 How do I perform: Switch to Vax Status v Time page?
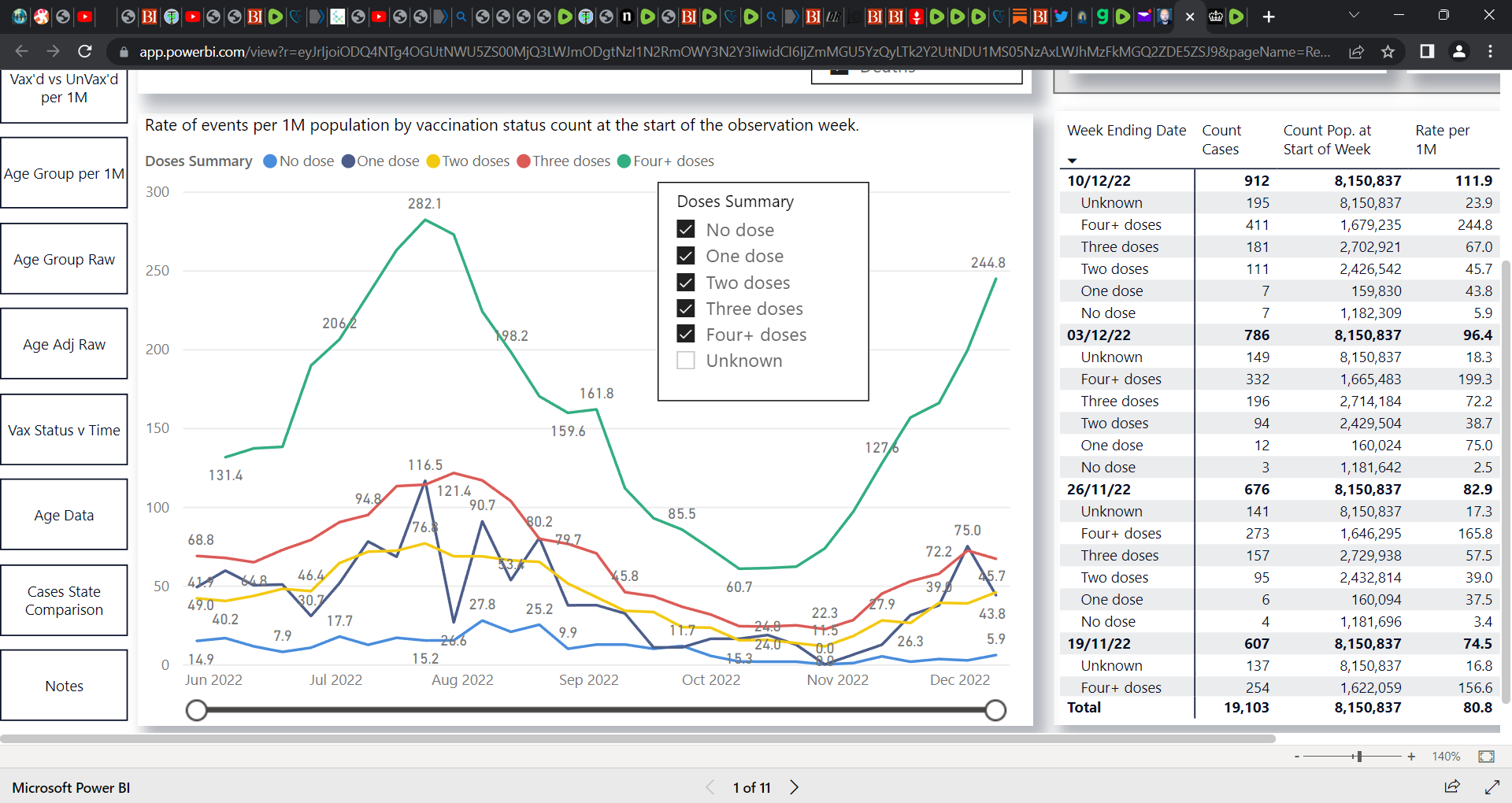pyautogui.click(x=64, y=430)
